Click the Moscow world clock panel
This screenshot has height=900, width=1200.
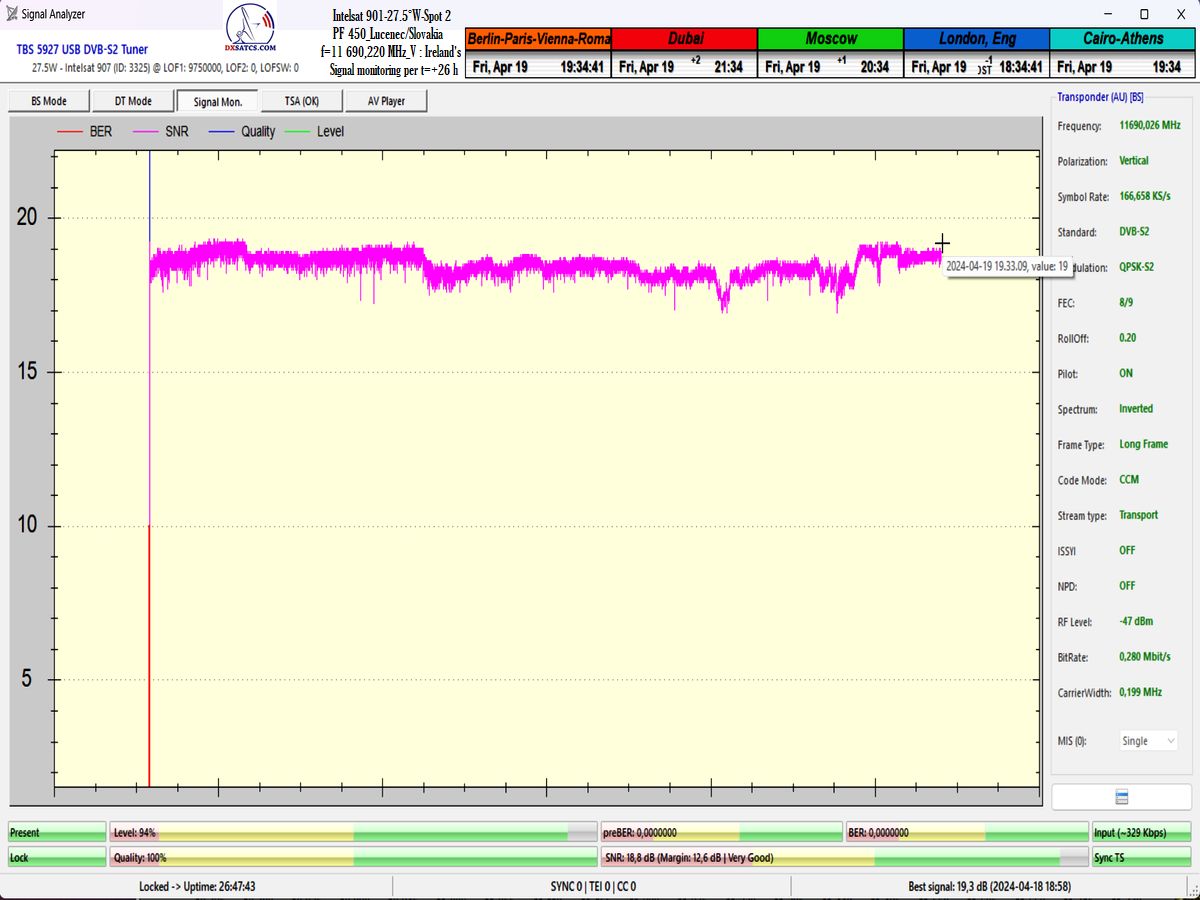pos(830,53)
